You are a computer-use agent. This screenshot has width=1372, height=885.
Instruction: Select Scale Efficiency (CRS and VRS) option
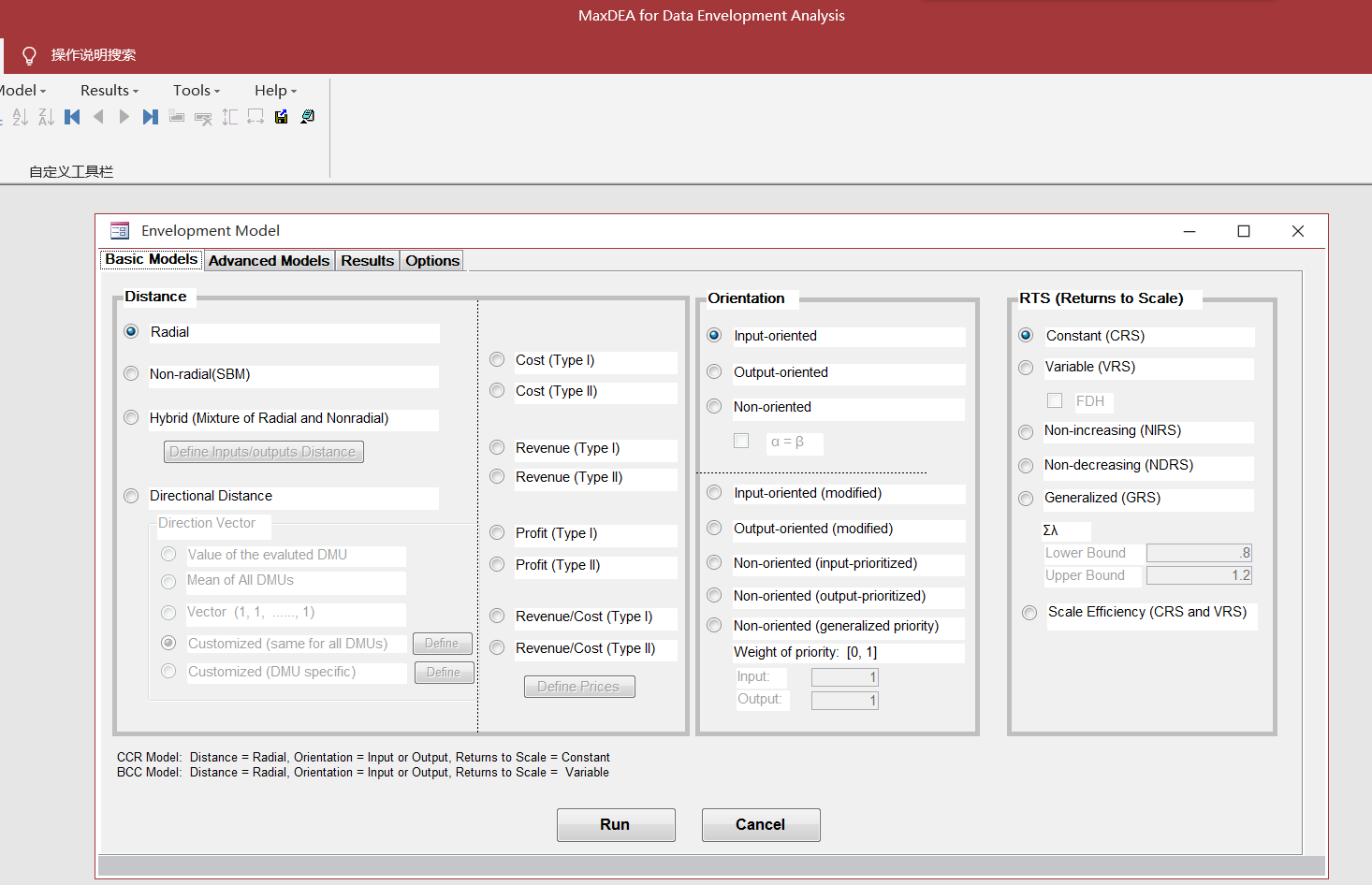1030,613
